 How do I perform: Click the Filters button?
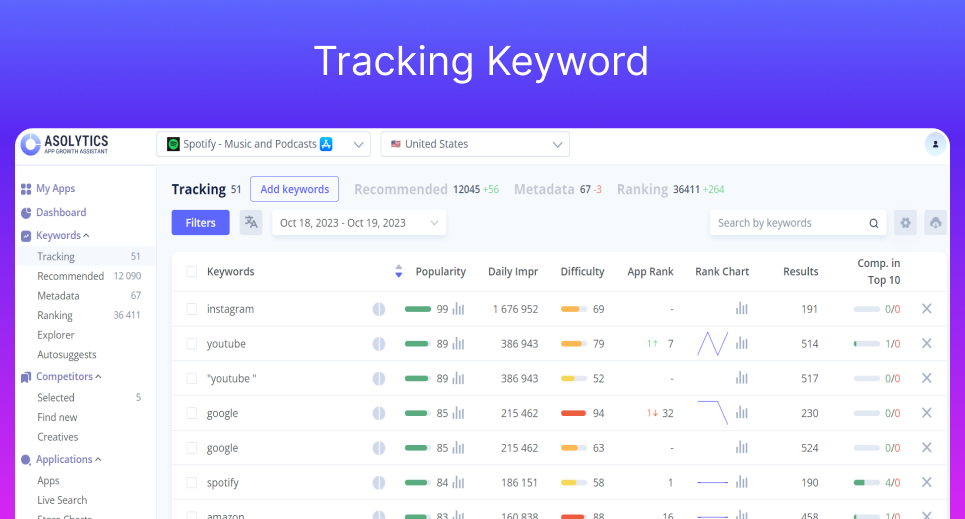coord(201,222)
